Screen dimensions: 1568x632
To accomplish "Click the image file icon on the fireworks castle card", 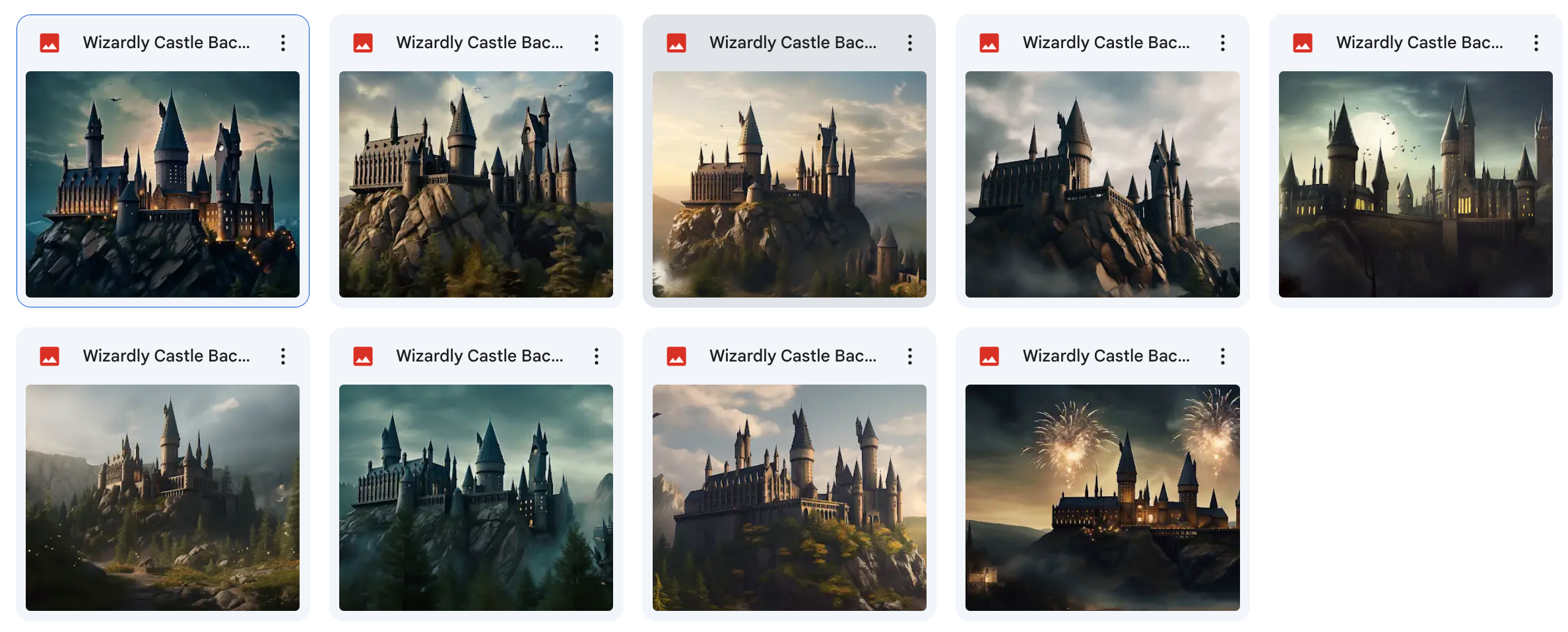I will point(989,356).
